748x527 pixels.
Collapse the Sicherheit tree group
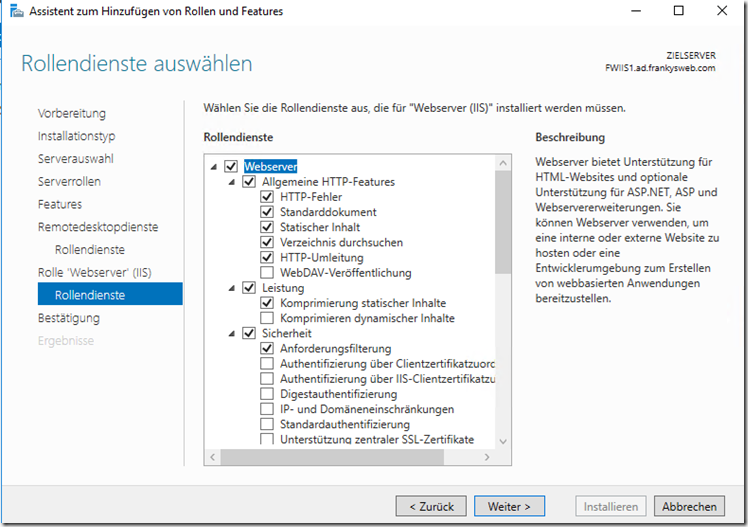[232, 333]
